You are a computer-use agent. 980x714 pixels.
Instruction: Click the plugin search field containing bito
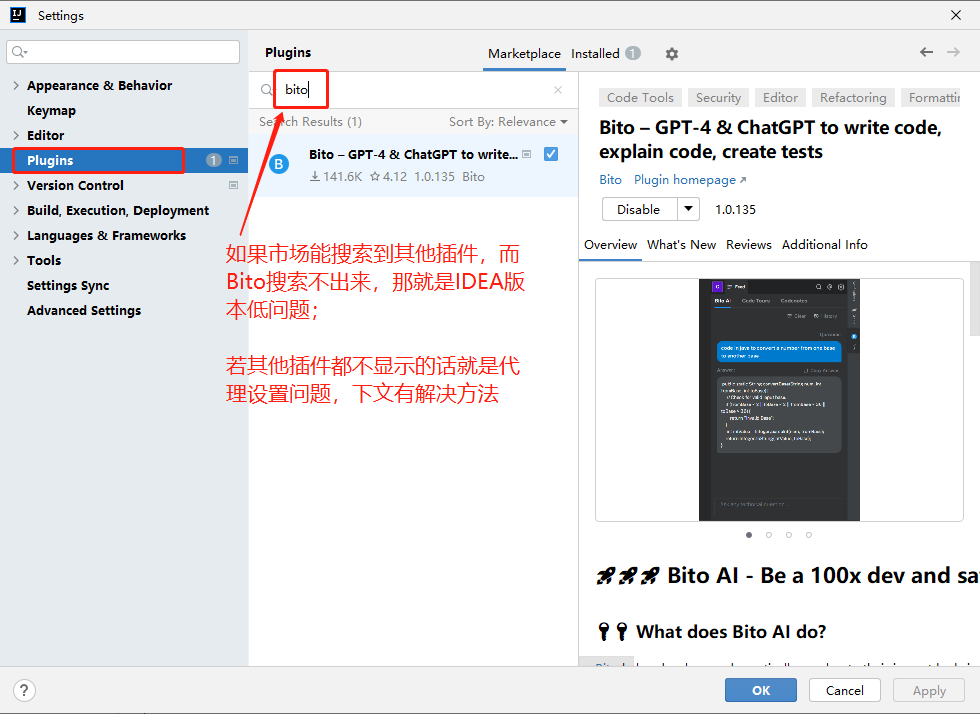[x=412, y=90]
